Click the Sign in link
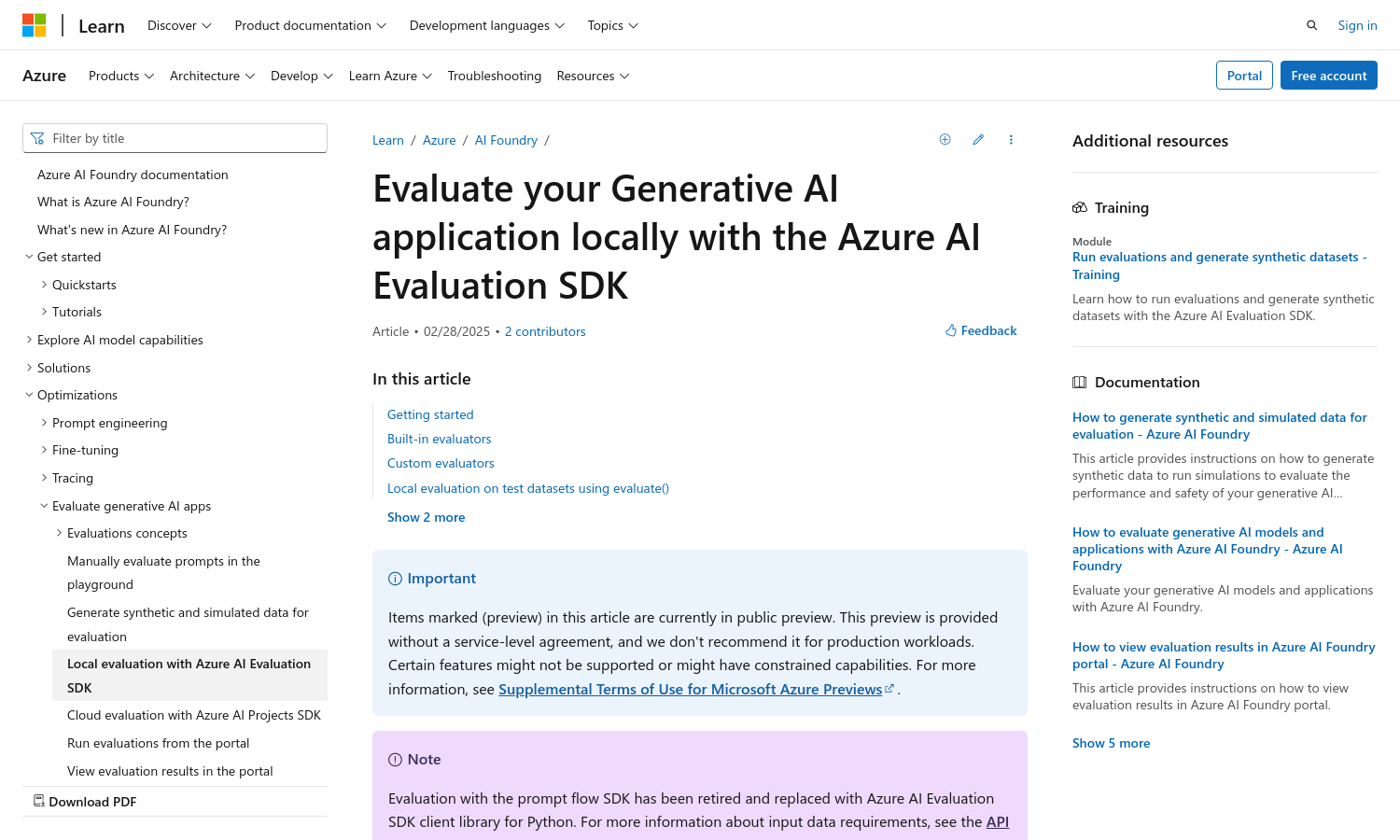 point(1357,24)
